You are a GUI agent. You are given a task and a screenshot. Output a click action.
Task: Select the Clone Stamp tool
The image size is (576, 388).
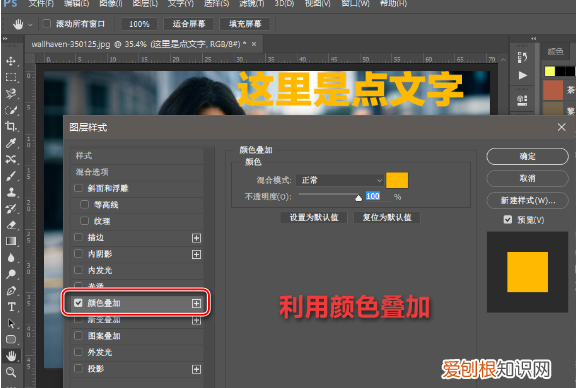11,192
